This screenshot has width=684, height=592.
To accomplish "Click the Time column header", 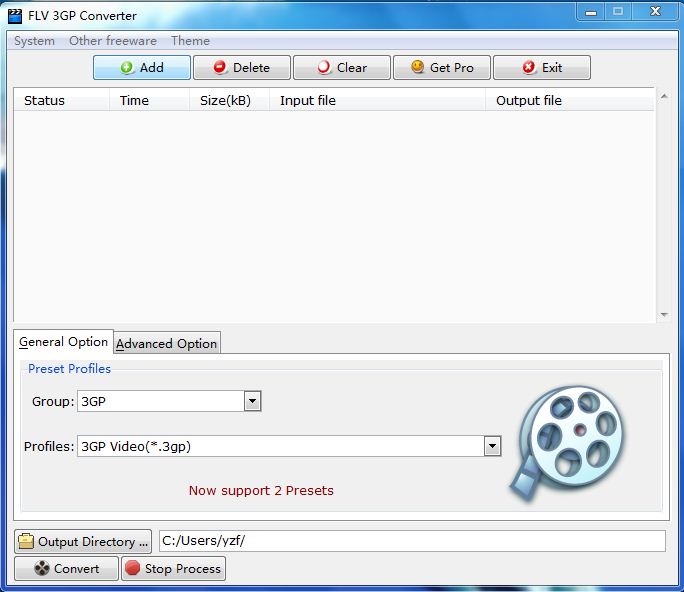I will (149, 100).
